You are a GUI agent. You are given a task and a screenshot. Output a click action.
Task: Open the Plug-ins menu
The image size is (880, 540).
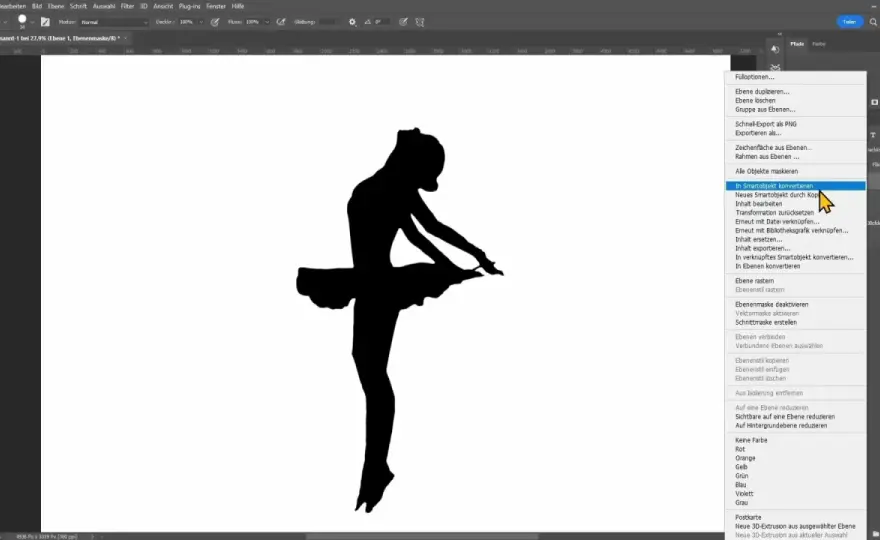pos(189,6)
